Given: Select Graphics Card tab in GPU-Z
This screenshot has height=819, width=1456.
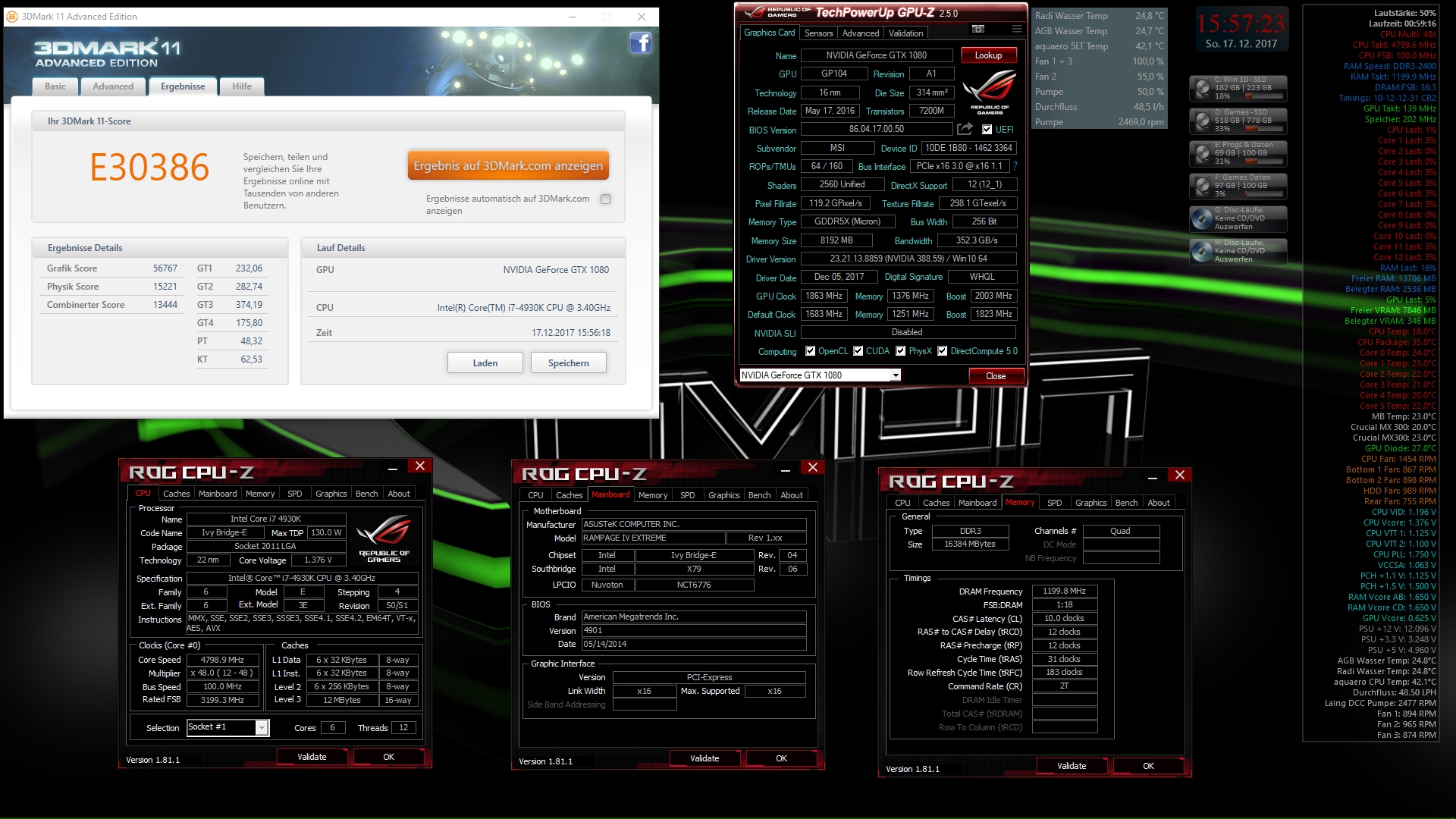Looking at the screenshot, I should pos(769,33).
